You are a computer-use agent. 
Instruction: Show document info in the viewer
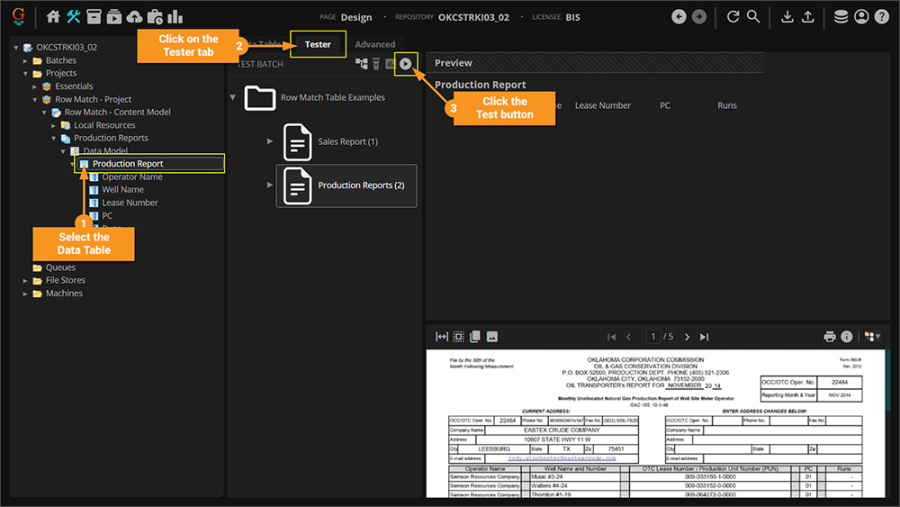click(847, 336)
